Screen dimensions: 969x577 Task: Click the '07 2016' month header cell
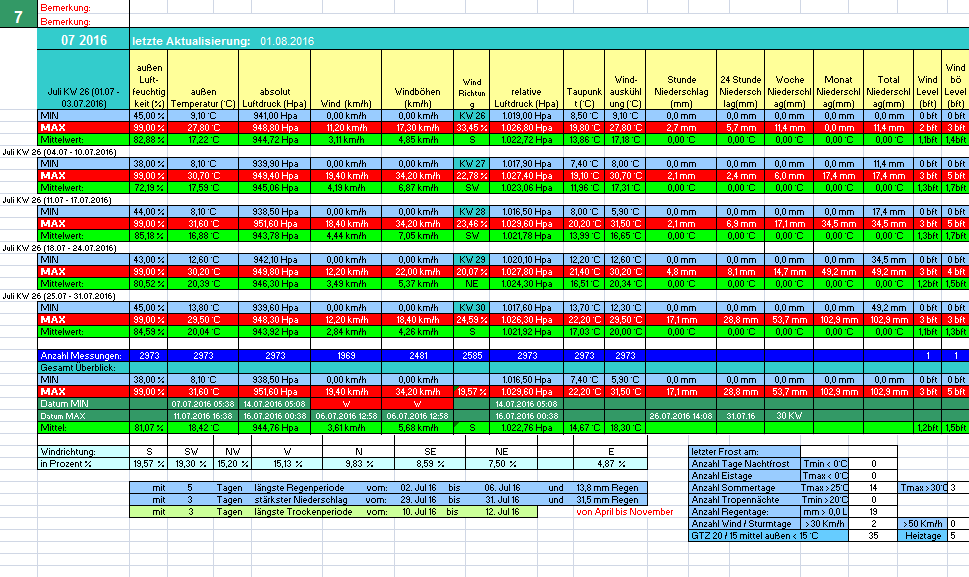click(x=83, y=40)
